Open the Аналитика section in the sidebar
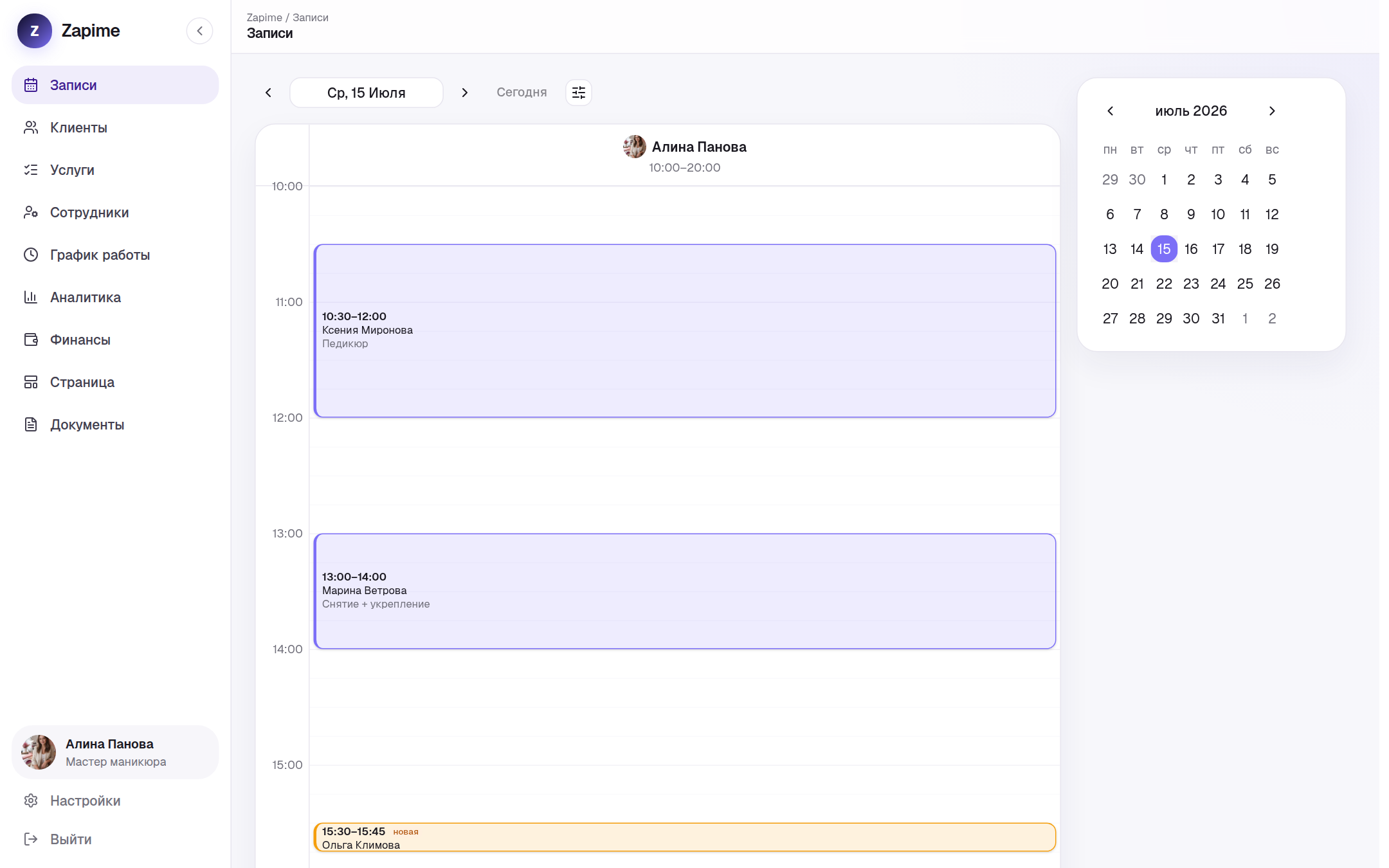The height and width of the screenshot is (868, 1389). (115, 297)
